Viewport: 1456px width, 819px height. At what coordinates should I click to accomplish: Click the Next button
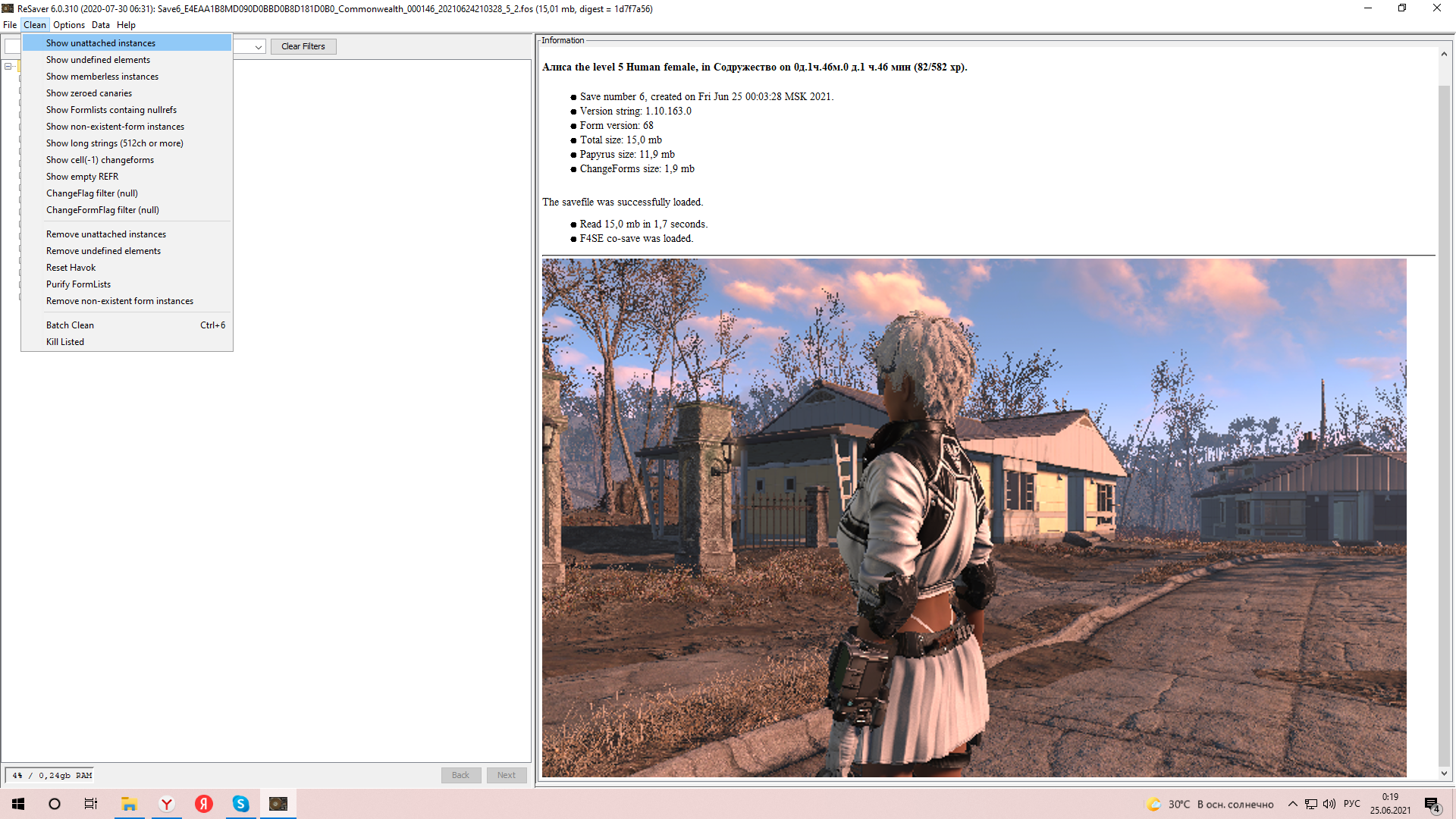tap(507, 775)
